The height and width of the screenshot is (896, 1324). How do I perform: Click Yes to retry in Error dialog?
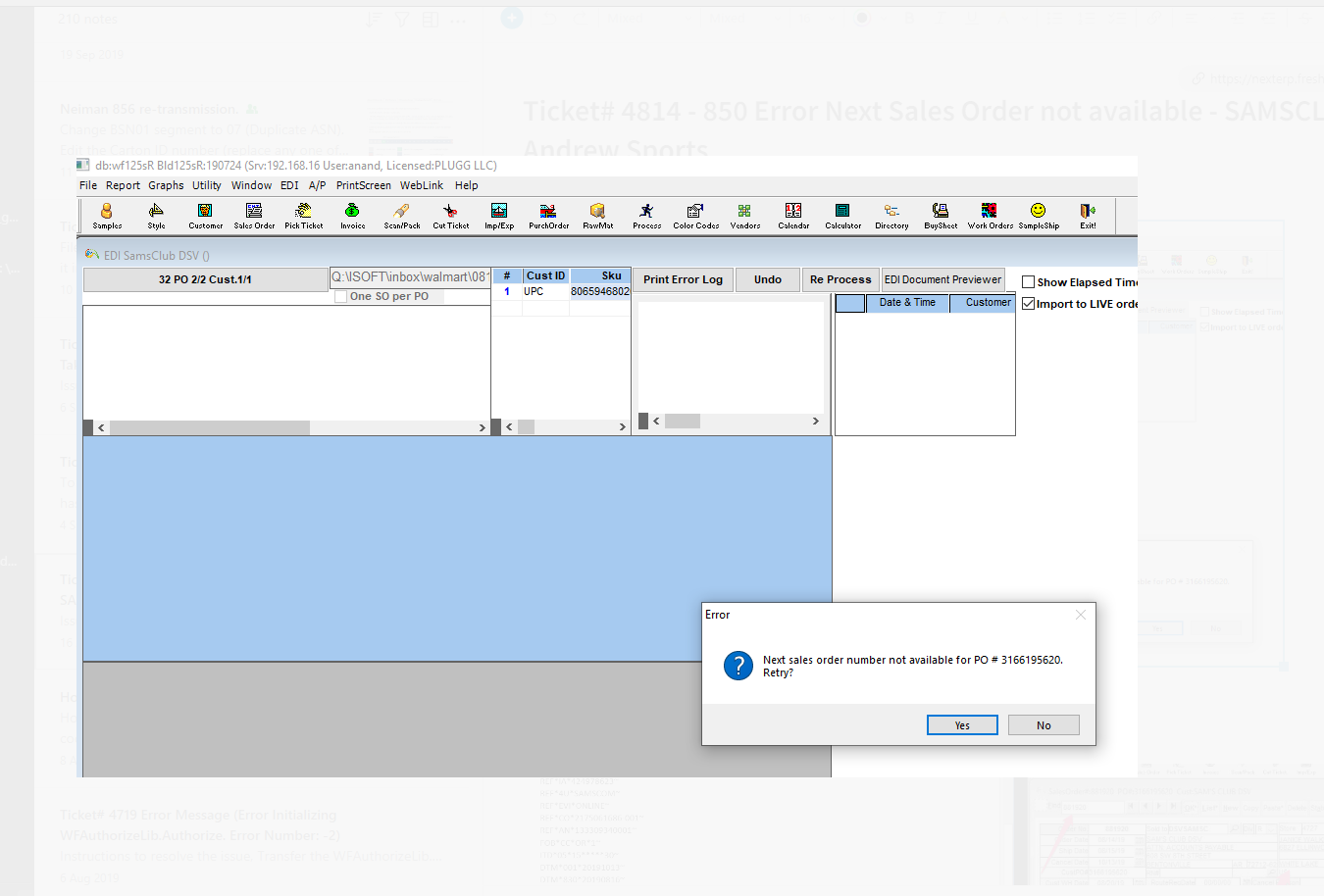click(962, 725)
